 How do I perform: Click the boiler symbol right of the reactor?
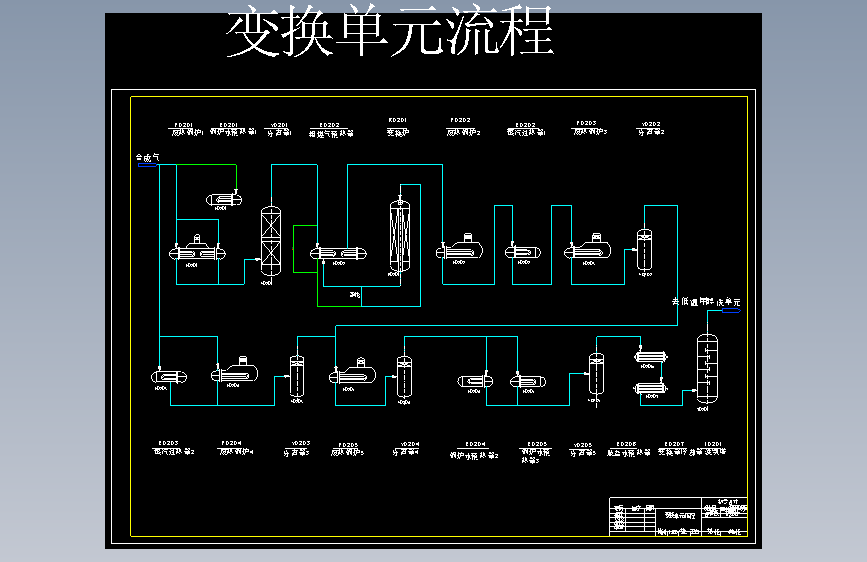[460, 248]
